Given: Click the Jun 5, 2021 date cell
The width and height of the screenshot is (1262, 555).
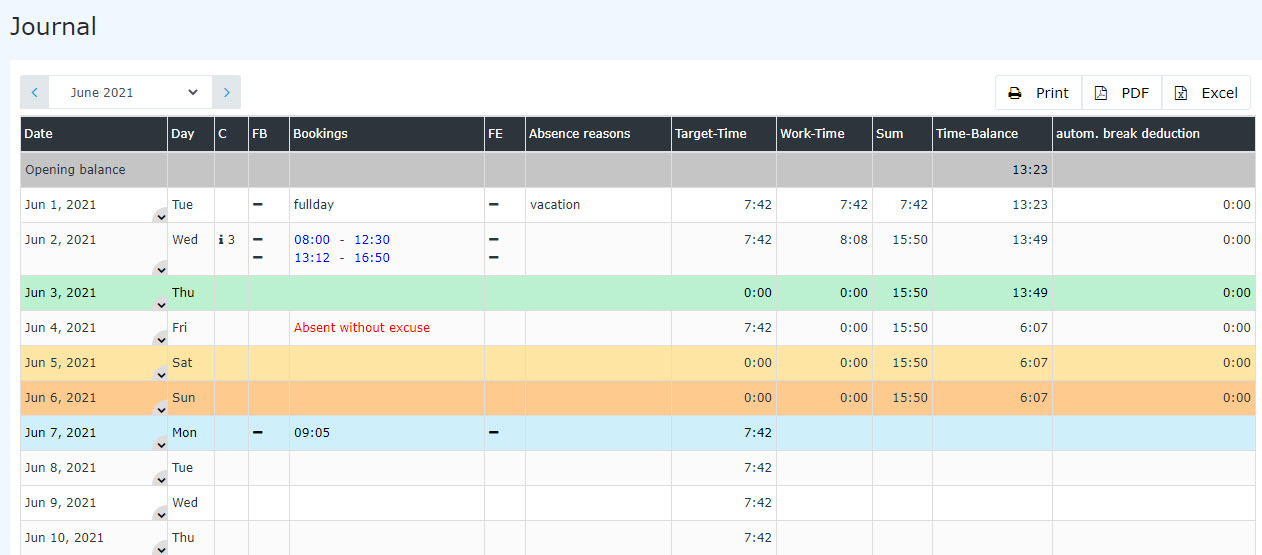Looking at the screenshot, I should (x=94, y=363).
